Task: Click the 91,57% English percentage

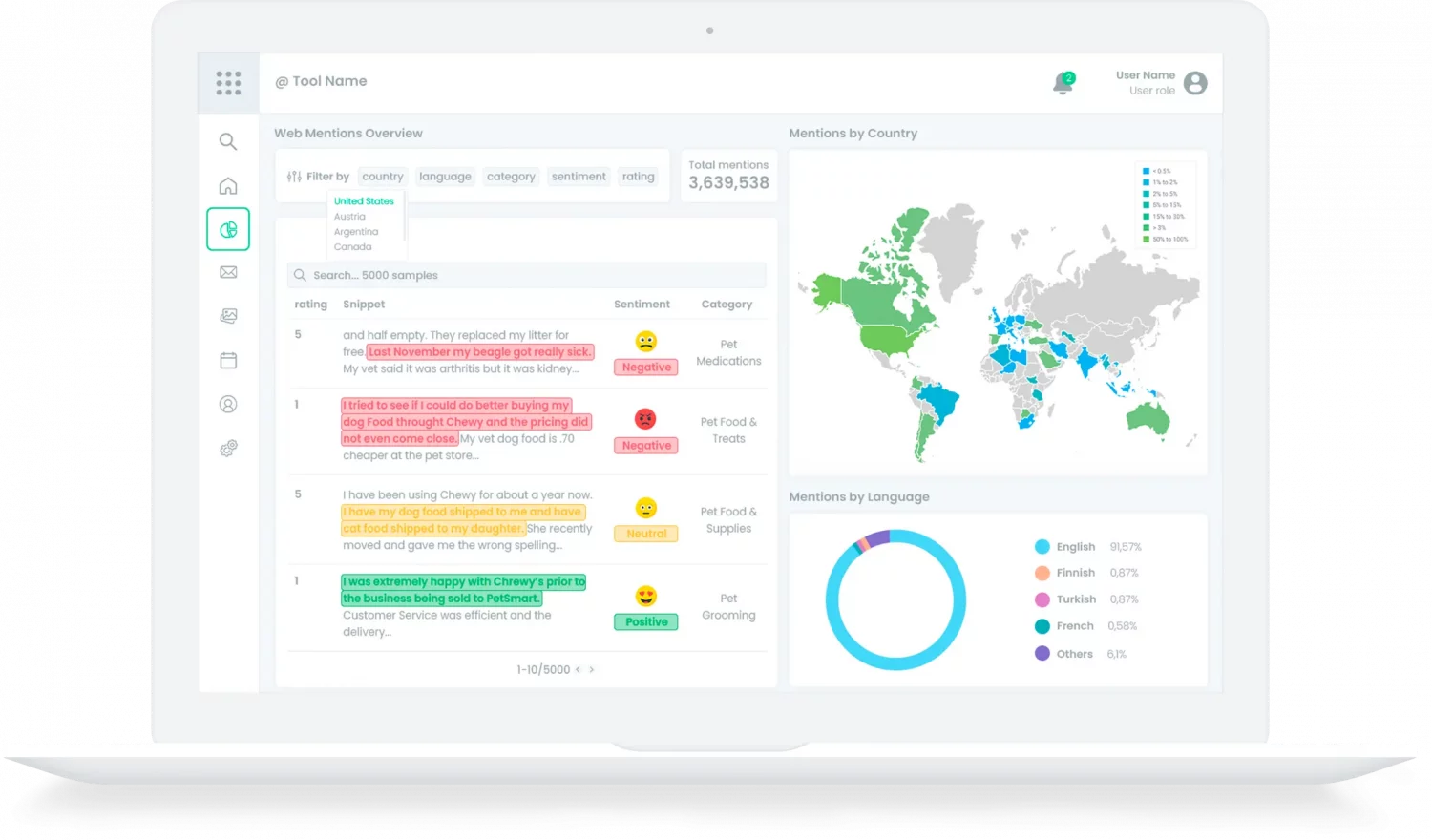Action: pos(1126,547)
